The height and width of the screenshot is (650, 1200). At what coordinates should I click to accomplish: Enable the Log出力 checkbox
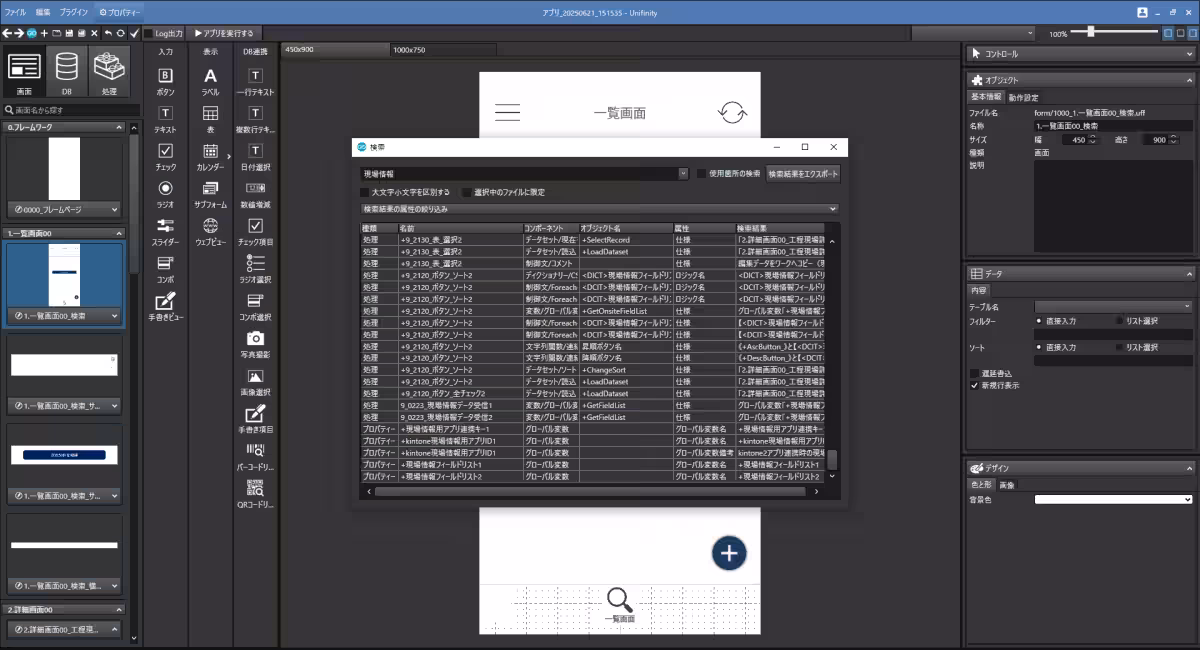[x=149, y=33]
